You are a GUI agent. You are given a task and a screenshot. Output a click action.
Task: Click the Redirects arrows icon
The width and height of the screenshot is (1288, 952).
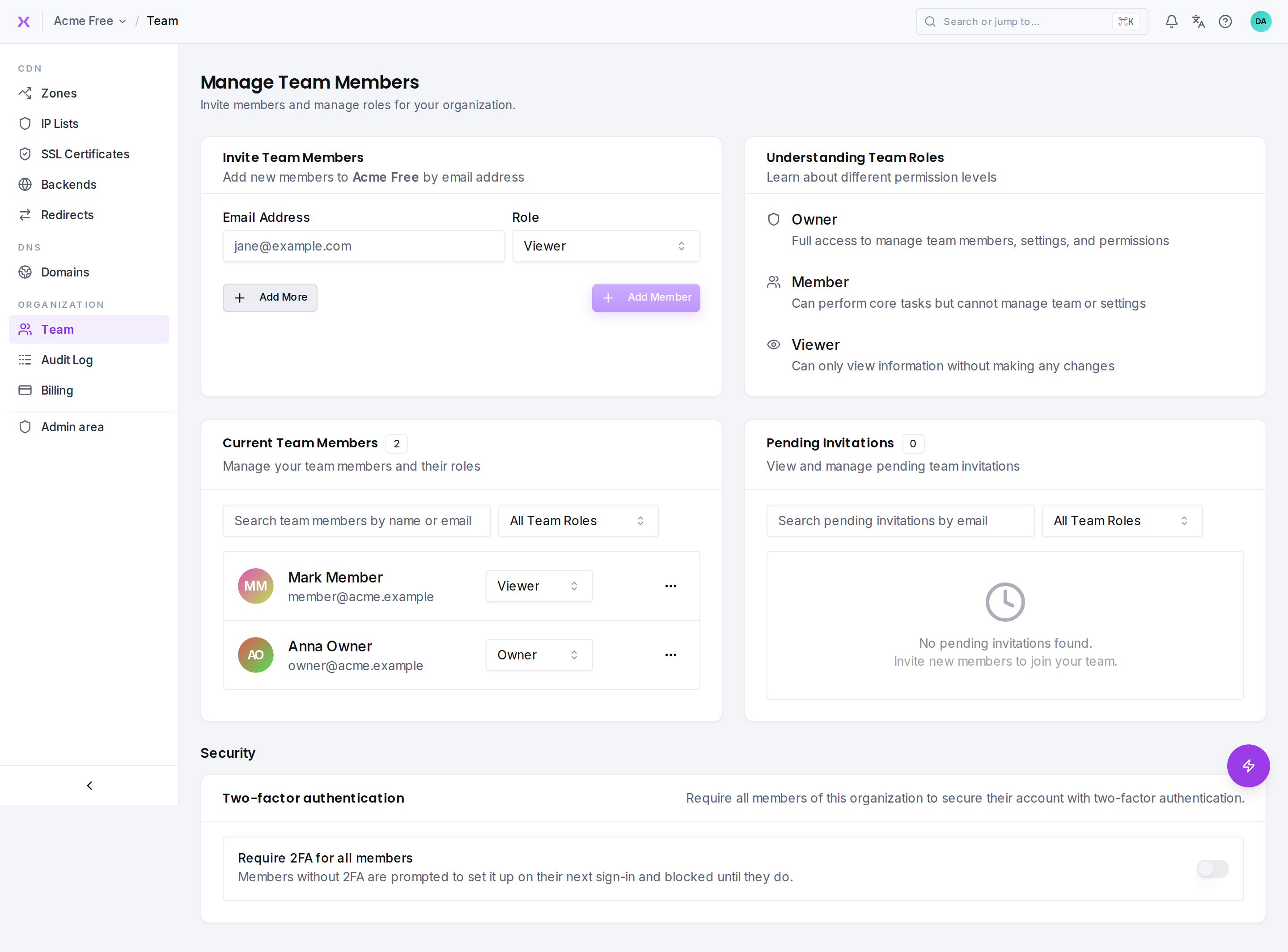point(25,215)
